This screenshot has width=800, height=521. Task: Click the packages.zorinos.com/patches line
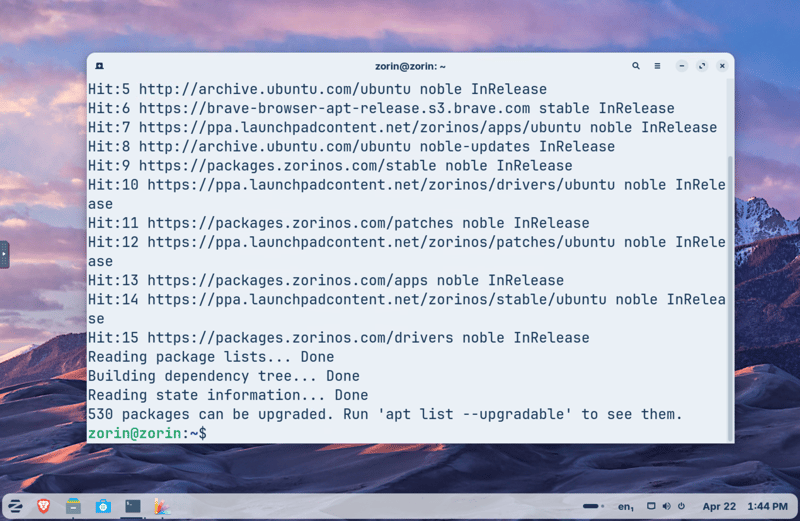pyautogui.click(x=339, y=223)
